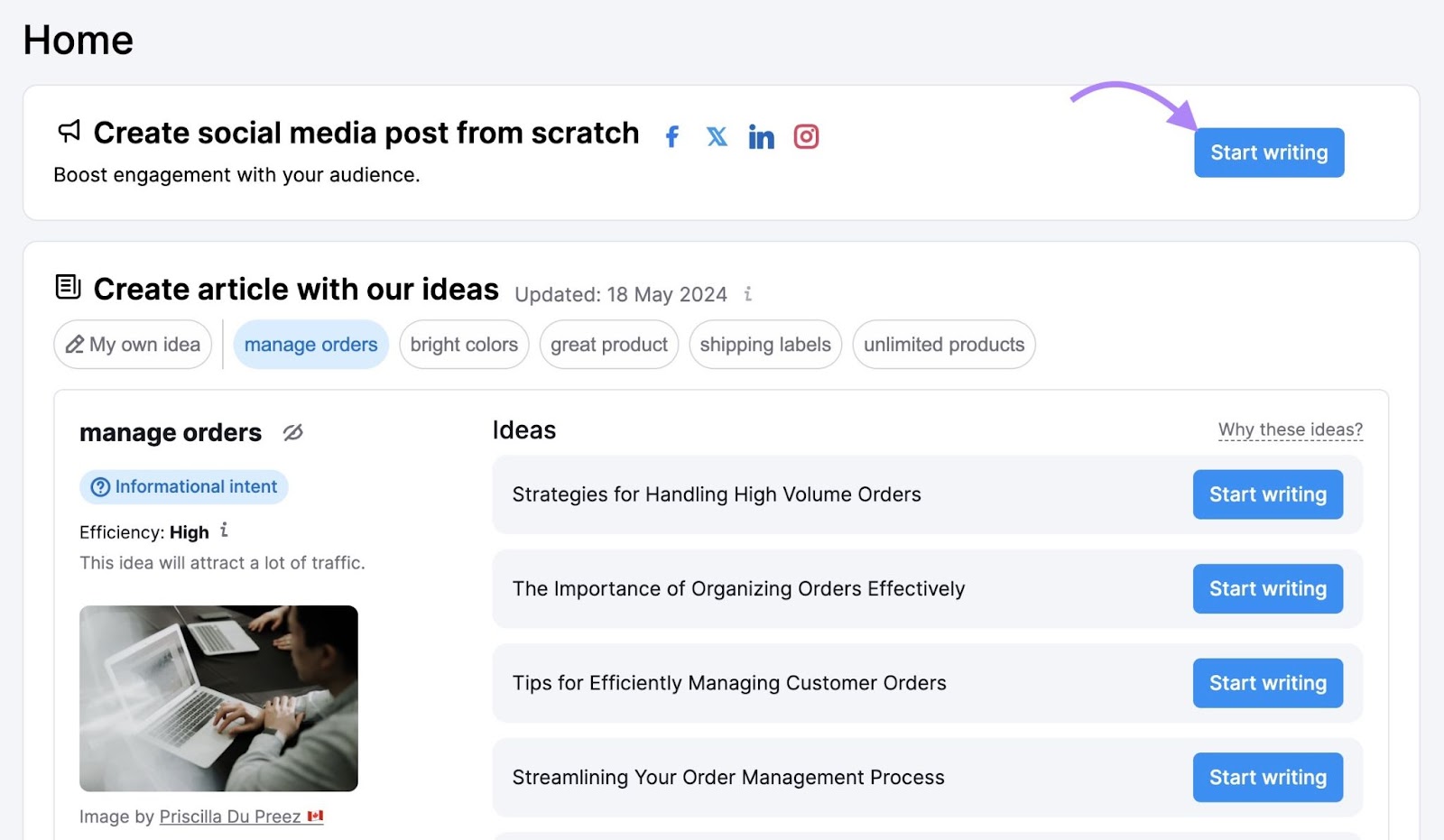Open the Instagram sharing icon
This screenshot has width=1444, height=840.
(806, 135)
